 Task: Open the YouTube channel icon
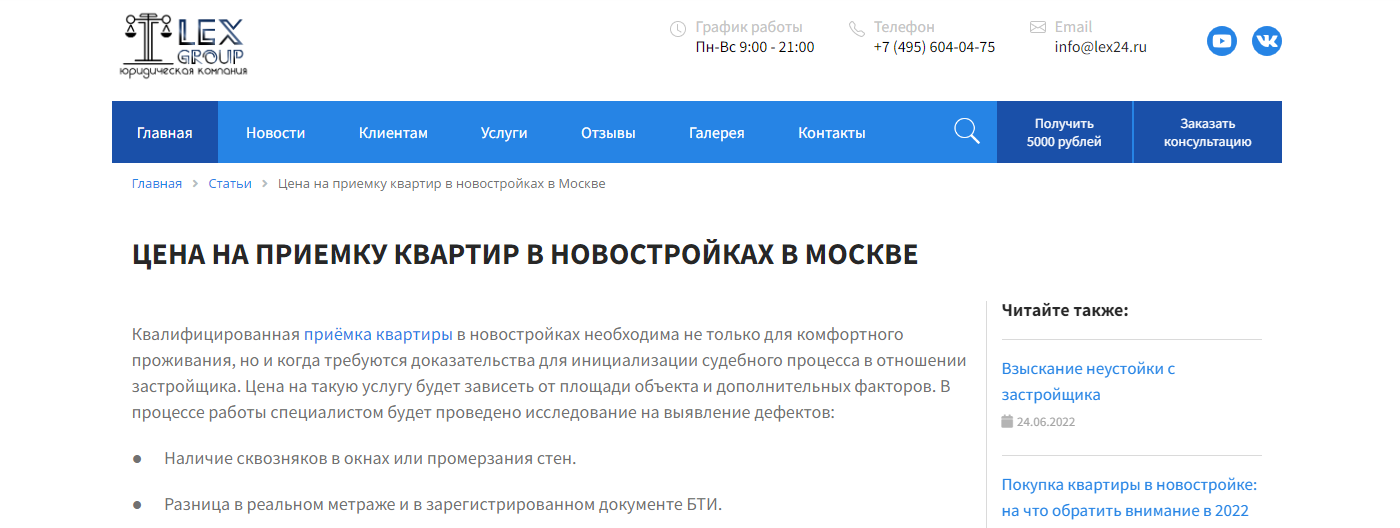pos(1222,41)
